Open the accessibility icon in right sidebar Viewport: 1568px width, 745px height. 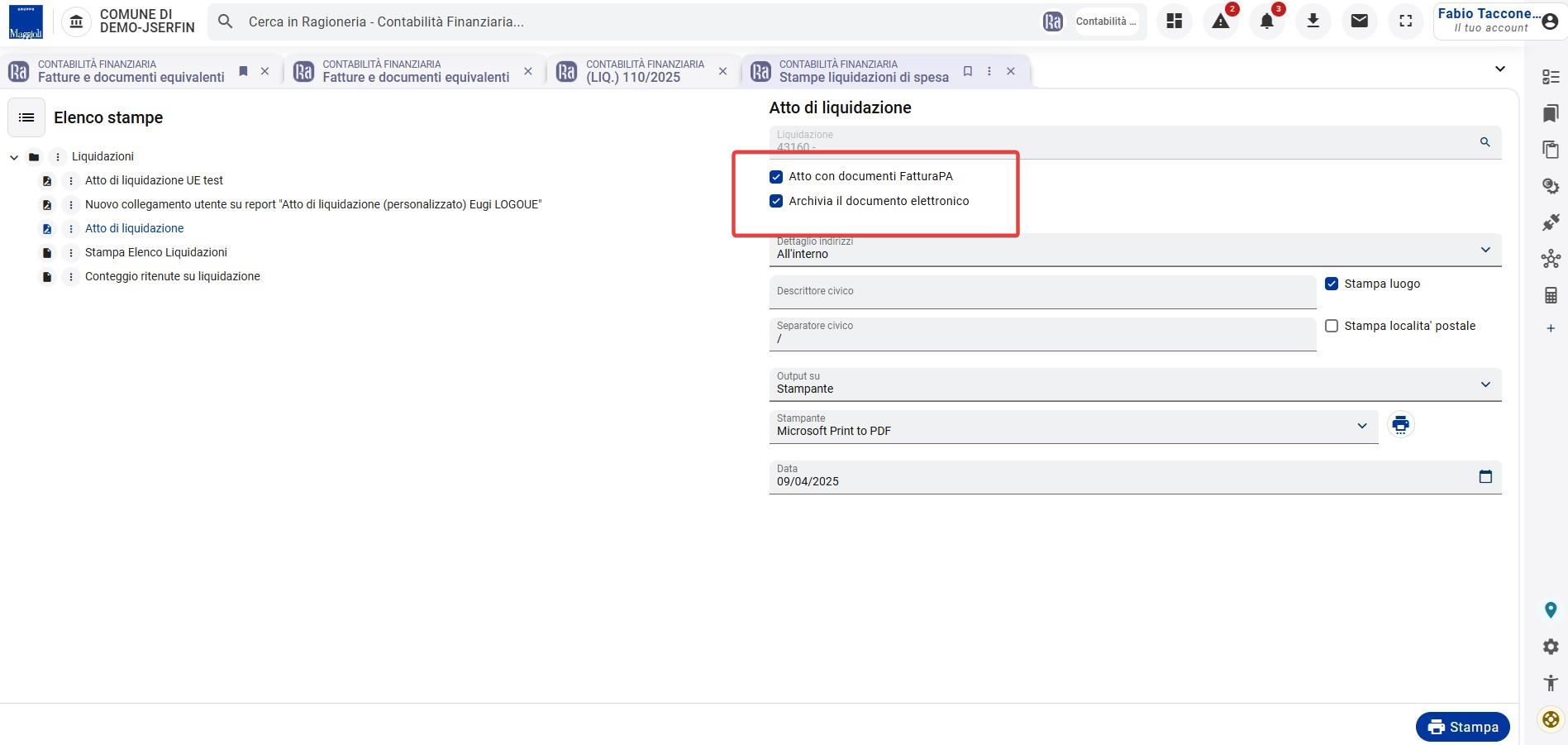pyautogui.click(x=1551, y=683)
